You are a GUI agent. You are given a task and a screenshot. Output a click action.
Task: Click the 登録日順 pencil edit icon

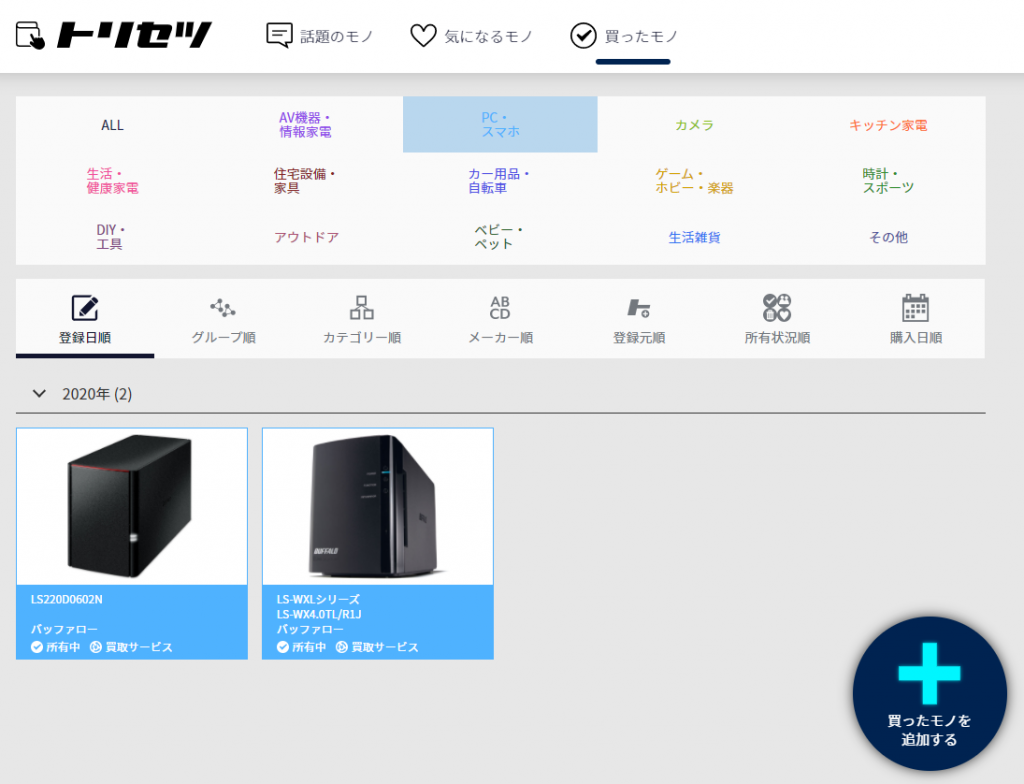[x=85, y=308]
